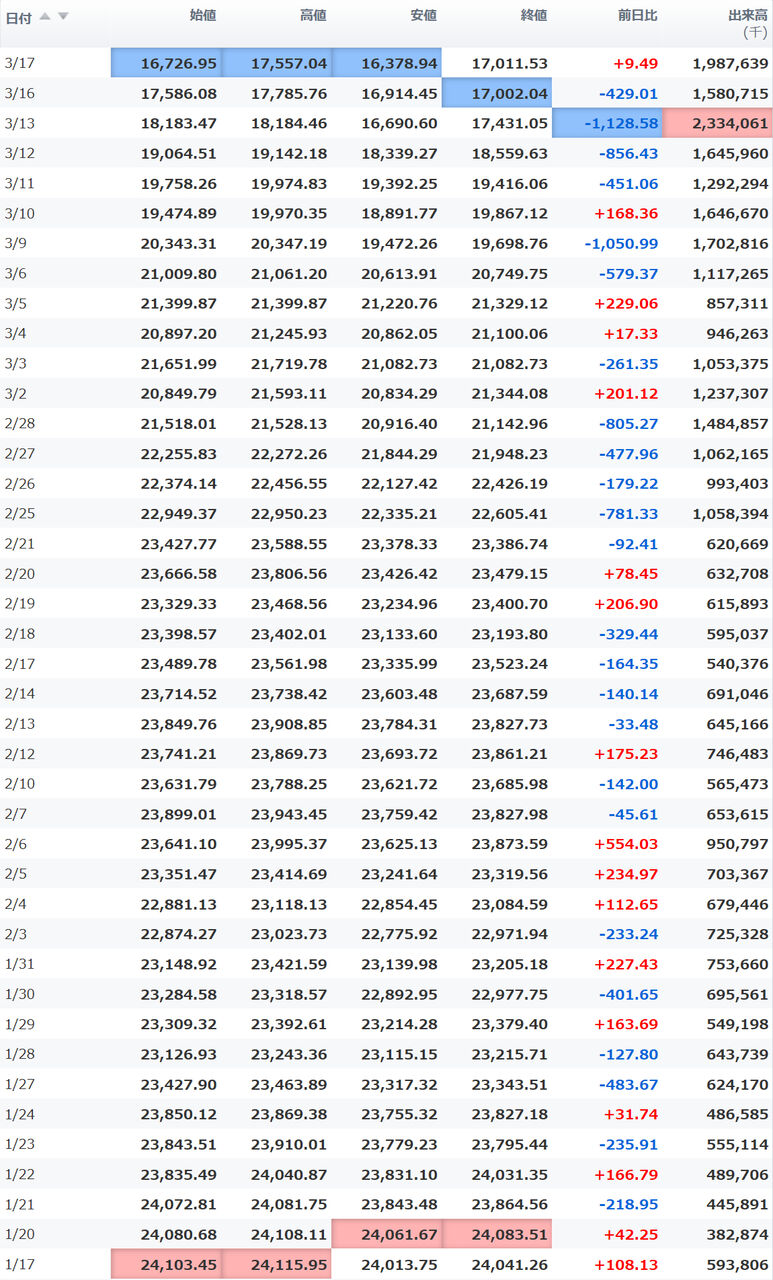Screen dimensions: 773x1280
Task: Select highlighted open value 24,103.45
Action: [x=166, y=1264]
